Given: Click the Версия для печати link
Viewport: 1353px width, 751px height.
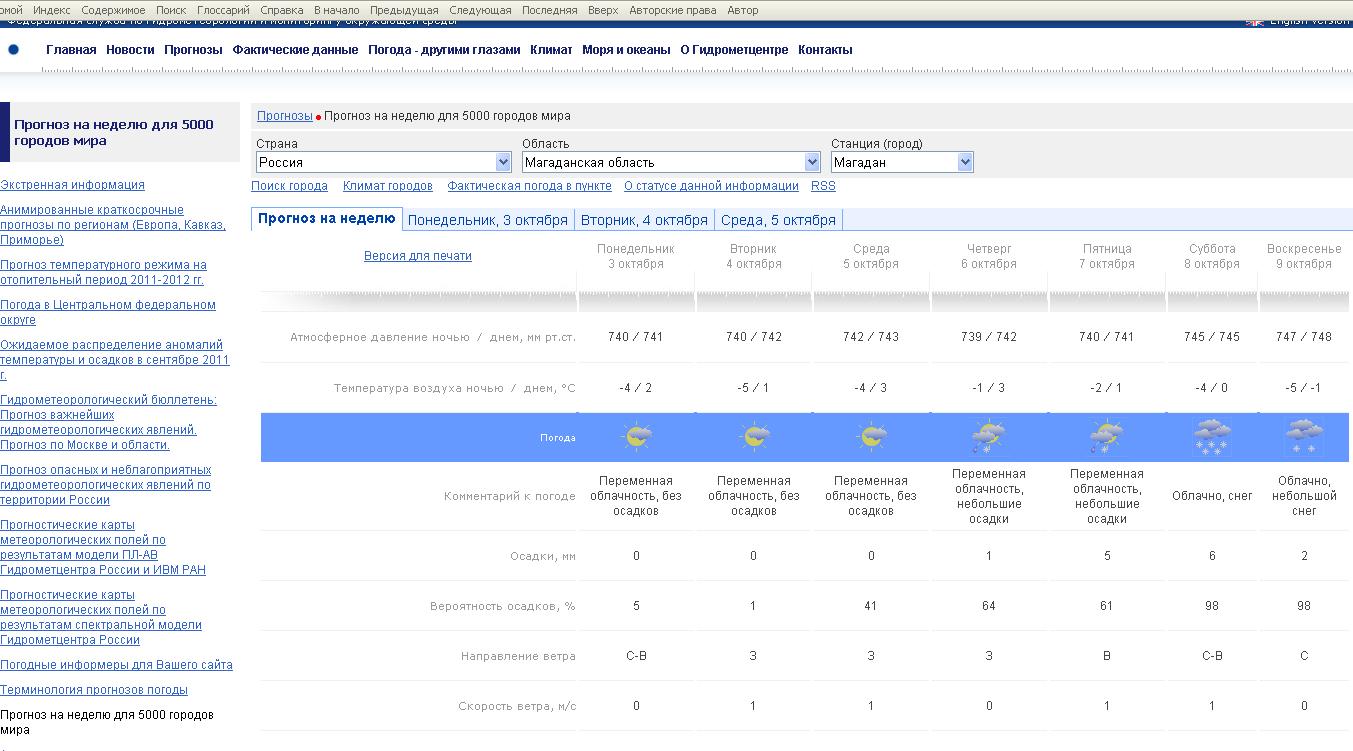Looking at the screenshot, I should pos(417,256).
